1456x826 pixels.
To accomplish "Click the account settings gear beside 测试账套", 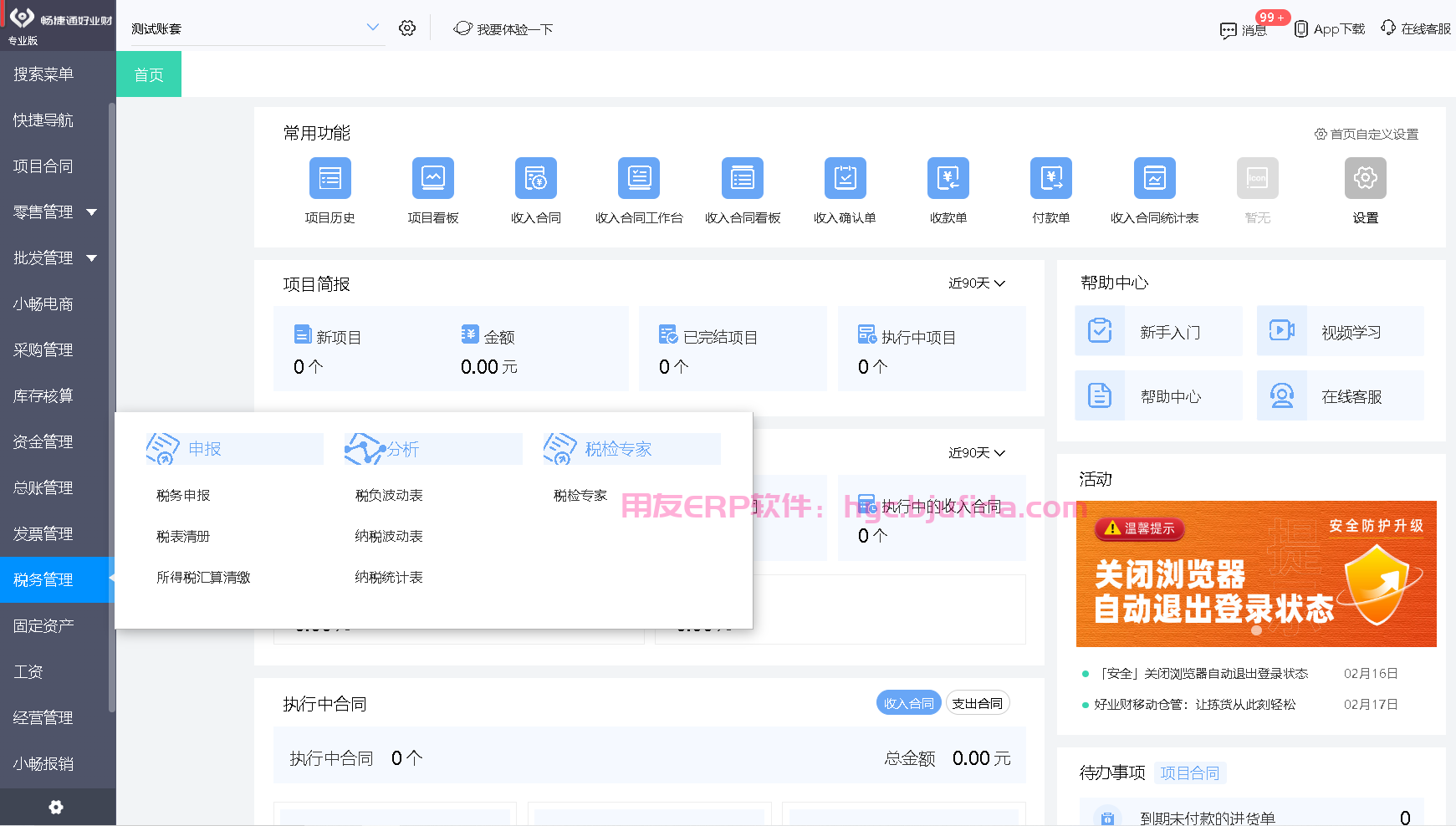I will tap(407, 28).
